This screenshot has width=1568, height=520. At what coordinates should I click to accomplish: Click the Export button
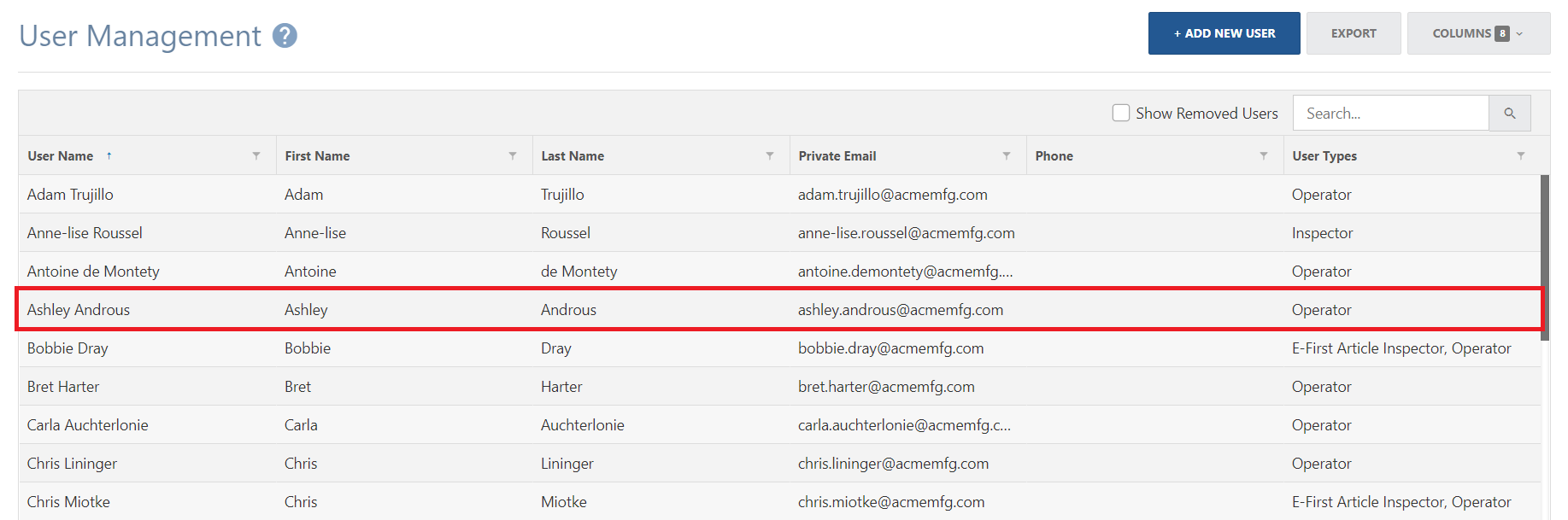(1354, 33)
